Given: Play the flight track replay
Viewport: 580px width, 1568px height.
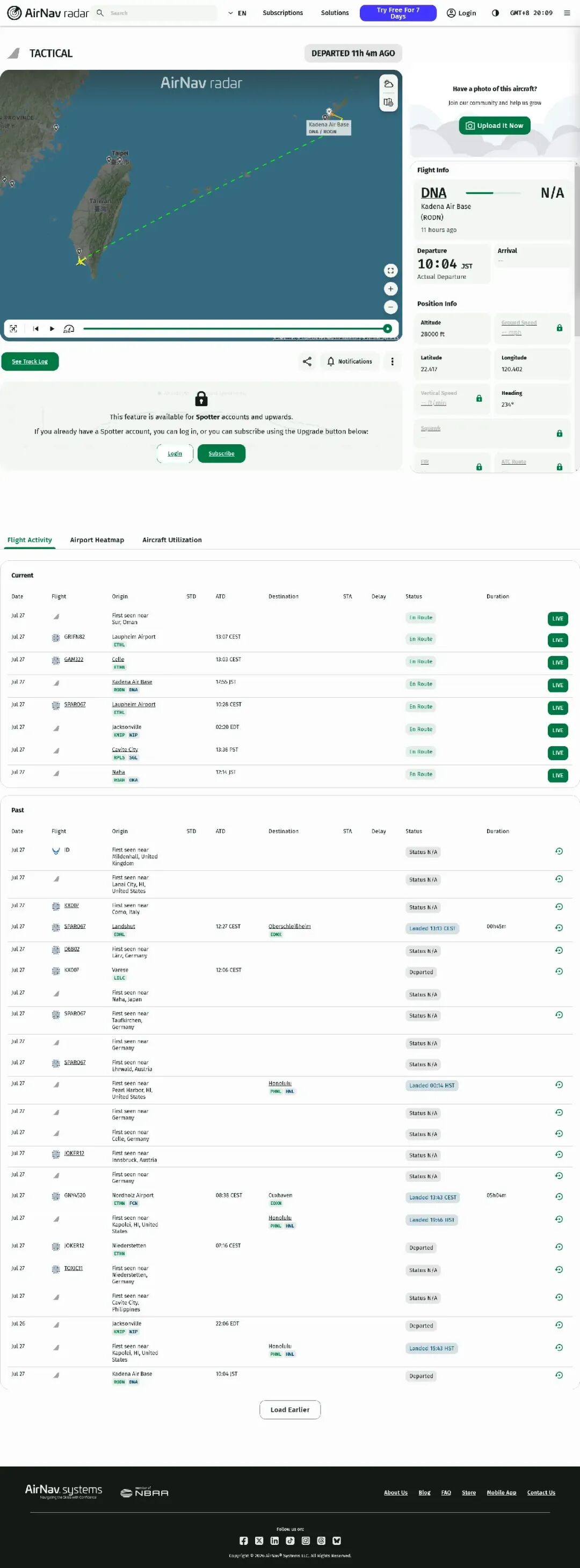Looking at the screenshot, I should coord(52,329).
